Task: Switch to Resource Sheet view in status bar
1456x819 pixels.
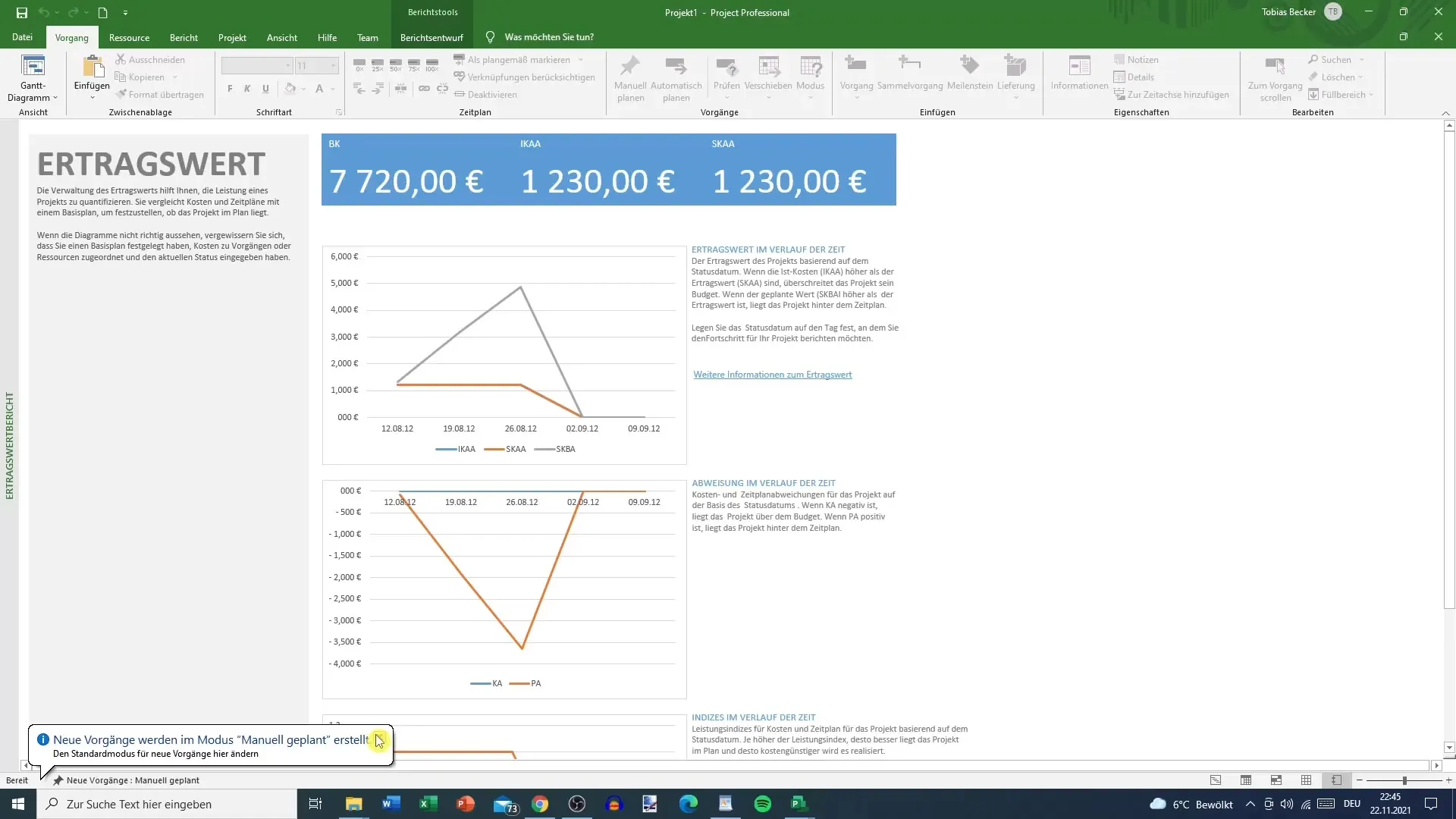Action: click(x=1306, y=780)
